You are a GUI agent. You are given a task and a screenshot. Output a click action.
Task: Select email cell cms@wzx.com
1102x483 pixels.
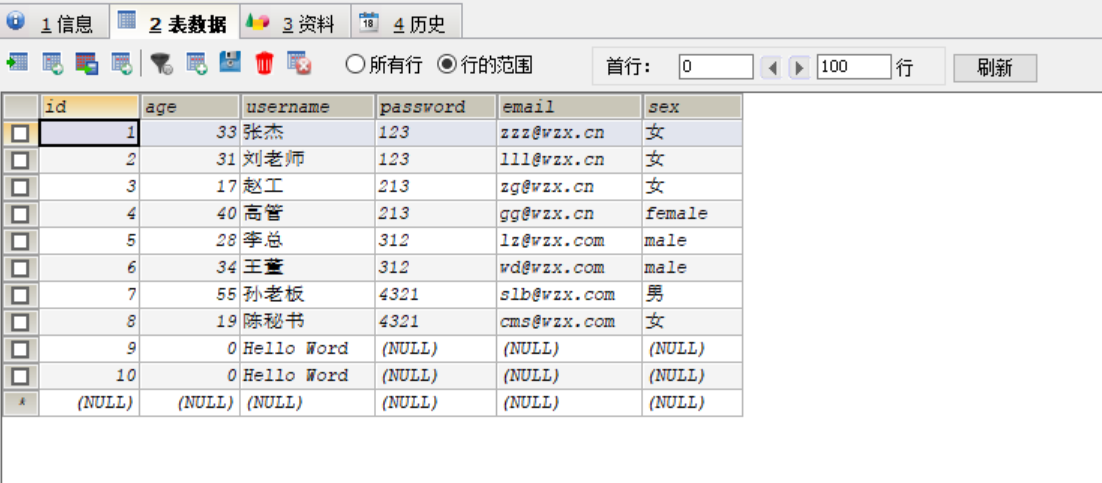569,322
